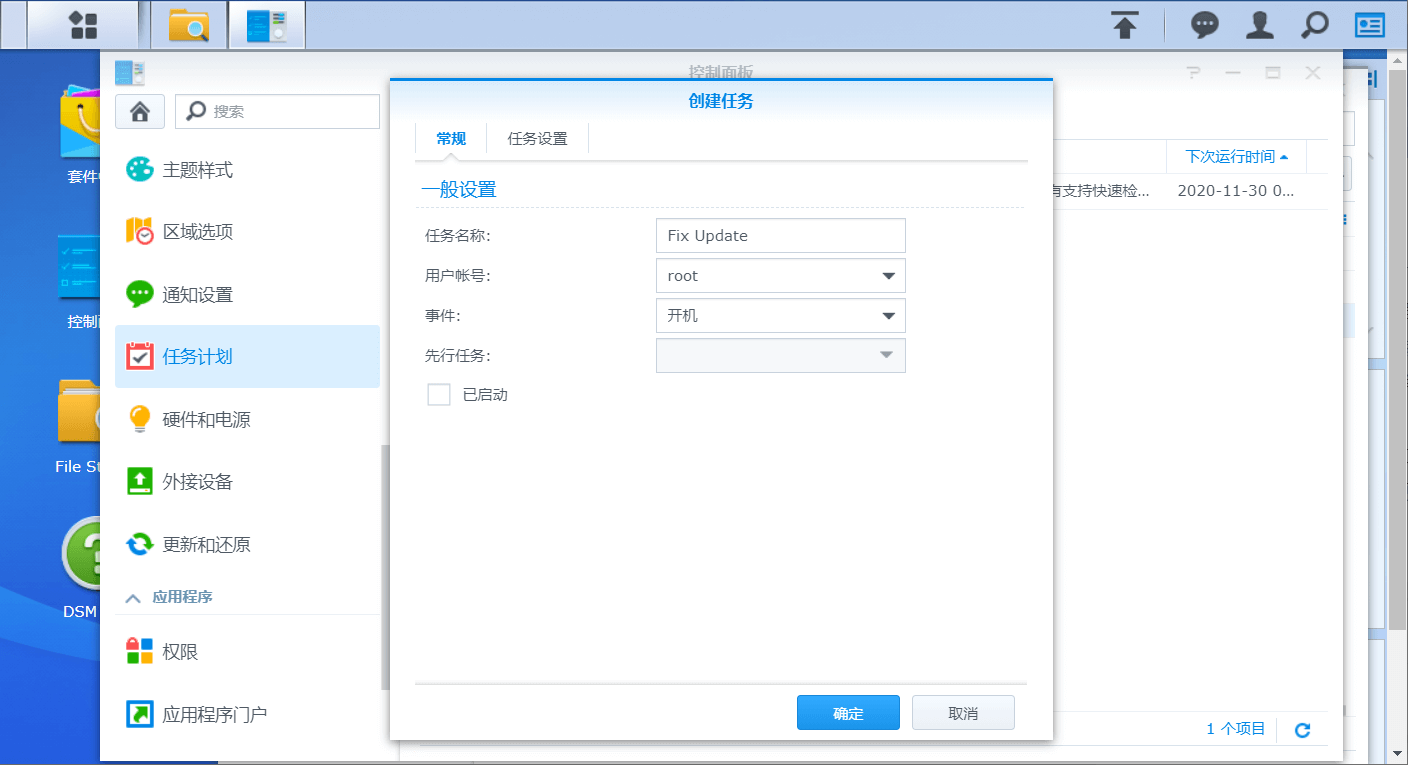Switch to the 常规 tab
Screen dimensions: 1408x765
pyautogui.click(x=450, y=138)
